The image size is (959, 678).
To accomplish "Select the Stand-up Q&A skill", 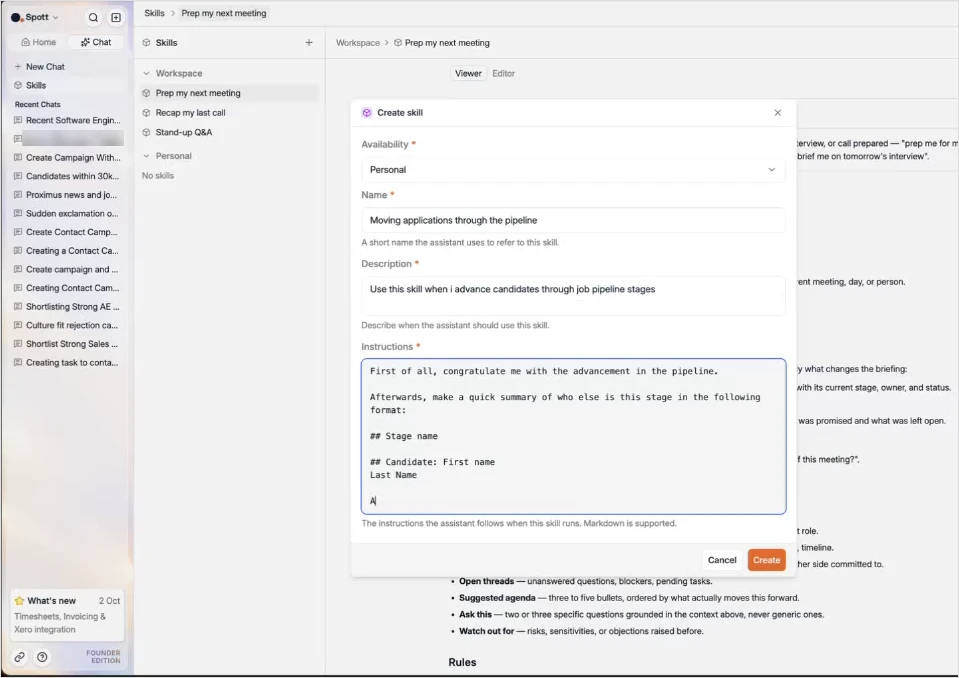I will [229, 132].
